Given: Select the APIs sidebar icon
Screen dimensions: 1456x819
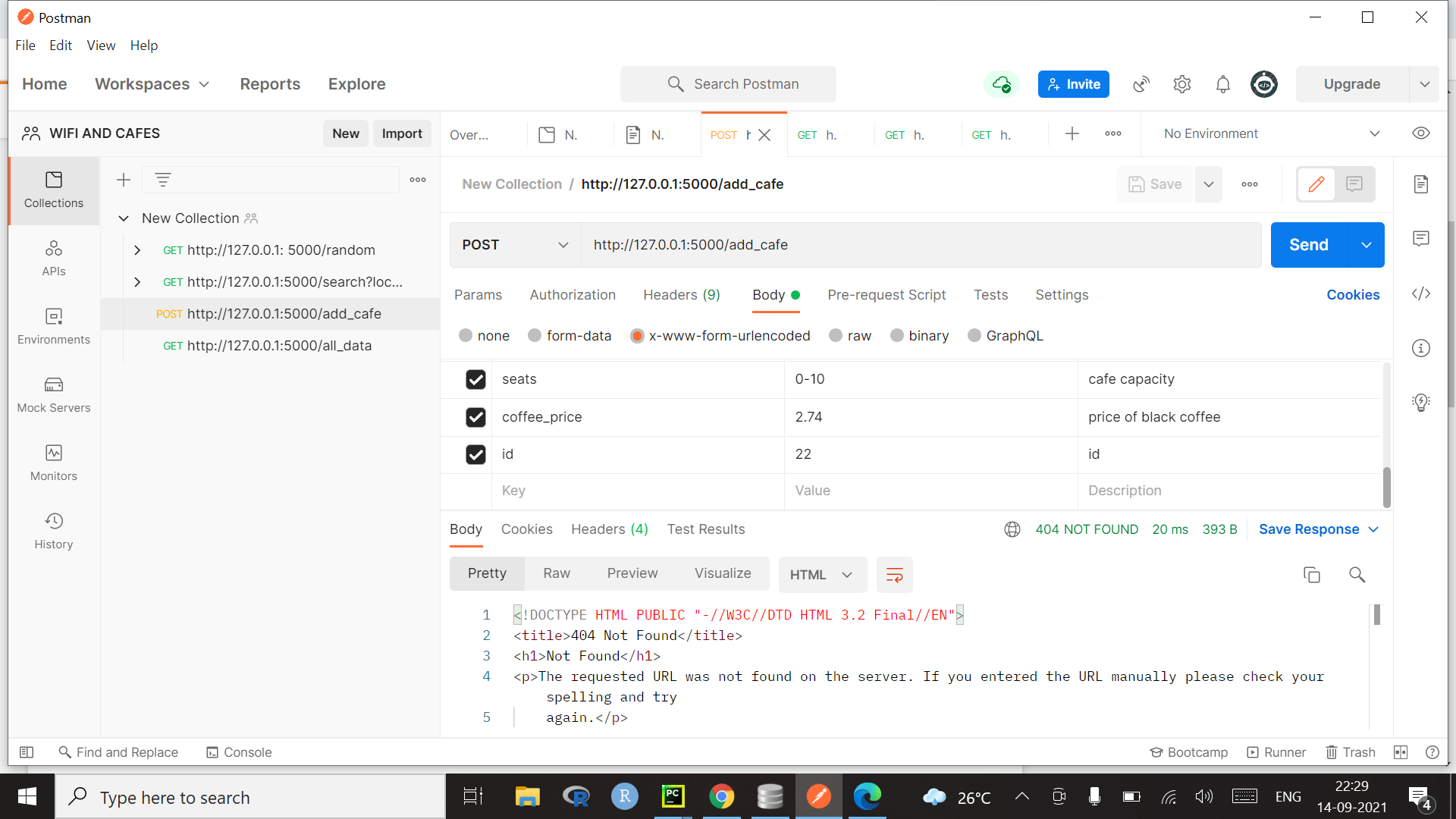Looking at the screenshot, I should coord(53,258).
